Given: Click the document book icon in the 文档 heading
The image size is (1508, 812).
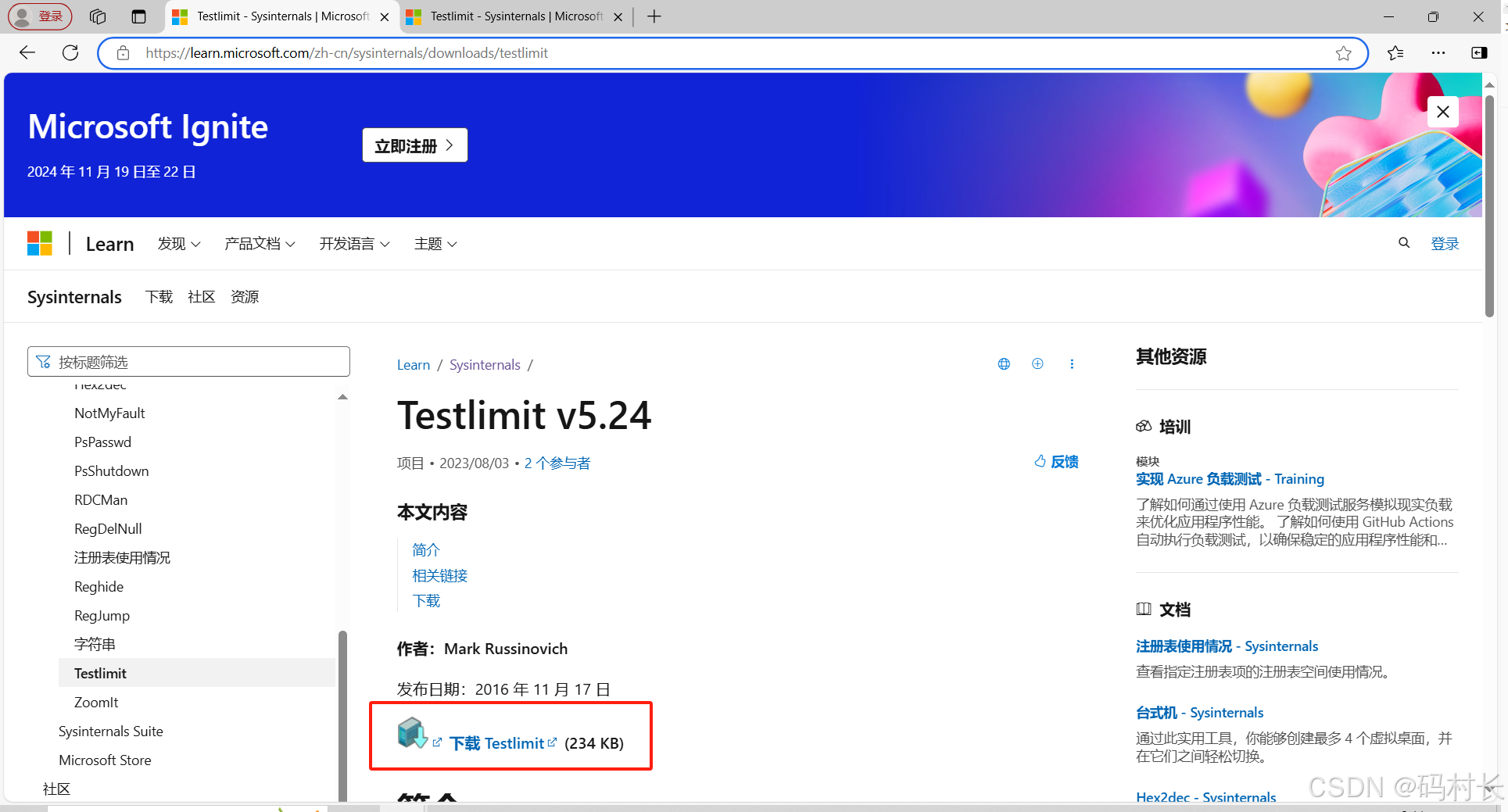Looking at the screenshot, I should 1144,609.
